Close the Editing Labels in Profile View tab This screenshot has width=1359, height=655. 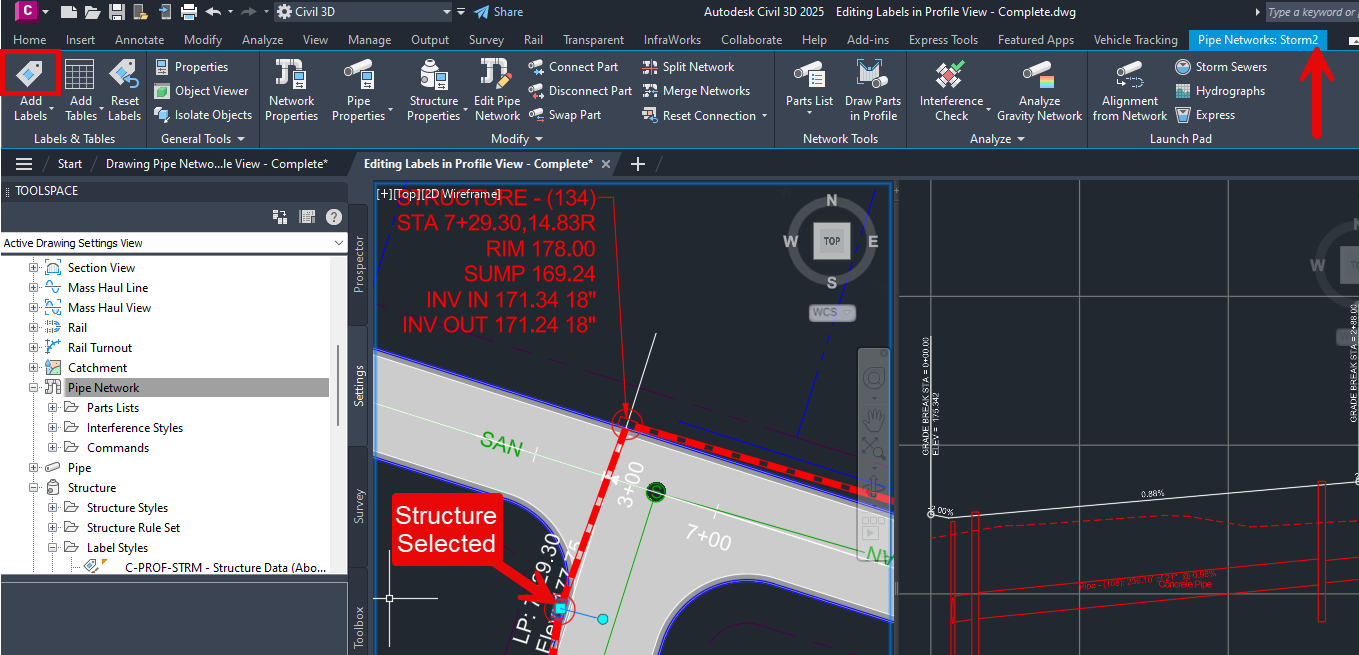pos(606,164)
